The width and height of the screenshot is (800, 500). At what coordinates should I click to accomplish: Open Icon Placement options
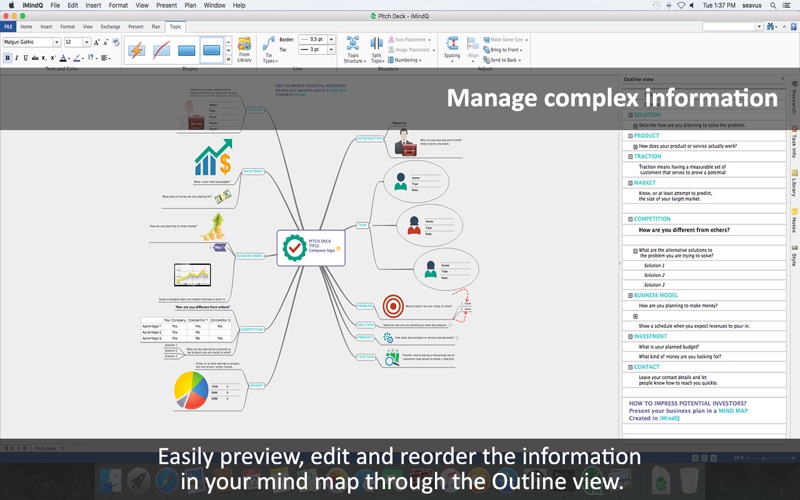click(x=409, y=40)
